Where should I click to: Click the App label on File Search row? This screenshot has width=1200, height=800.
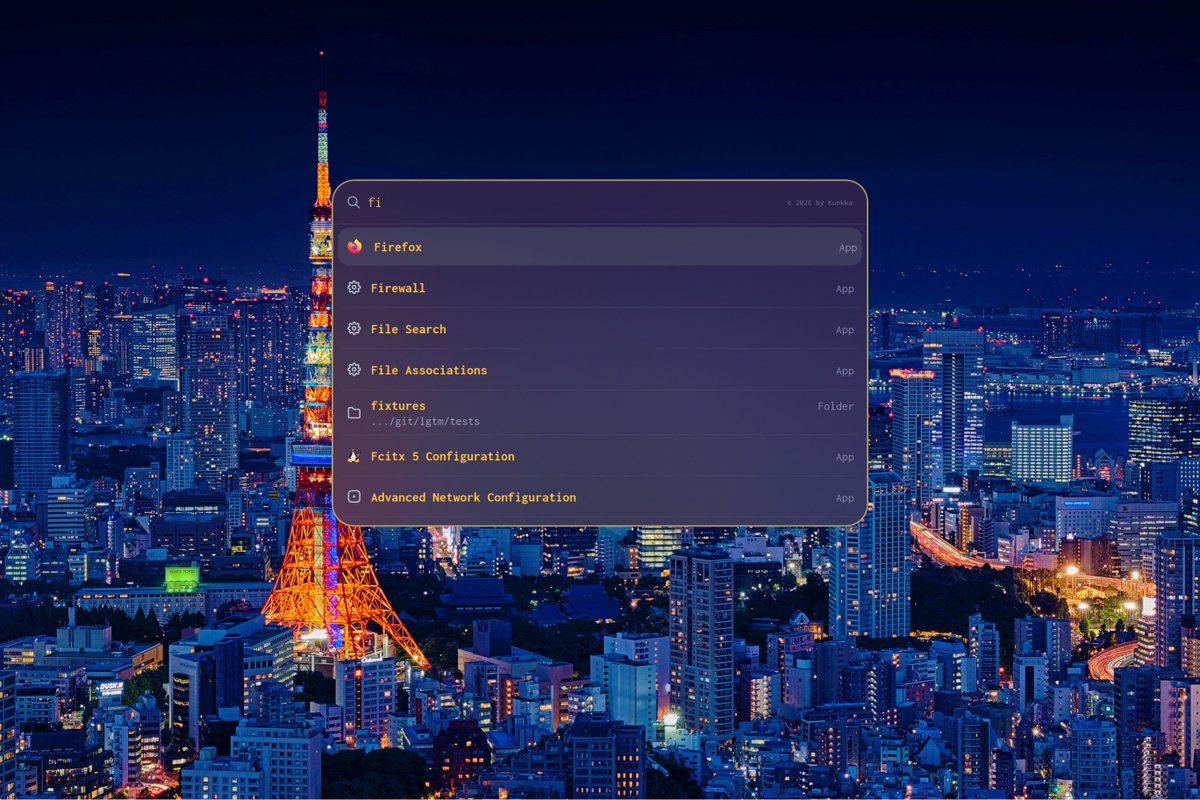point(845,330)
